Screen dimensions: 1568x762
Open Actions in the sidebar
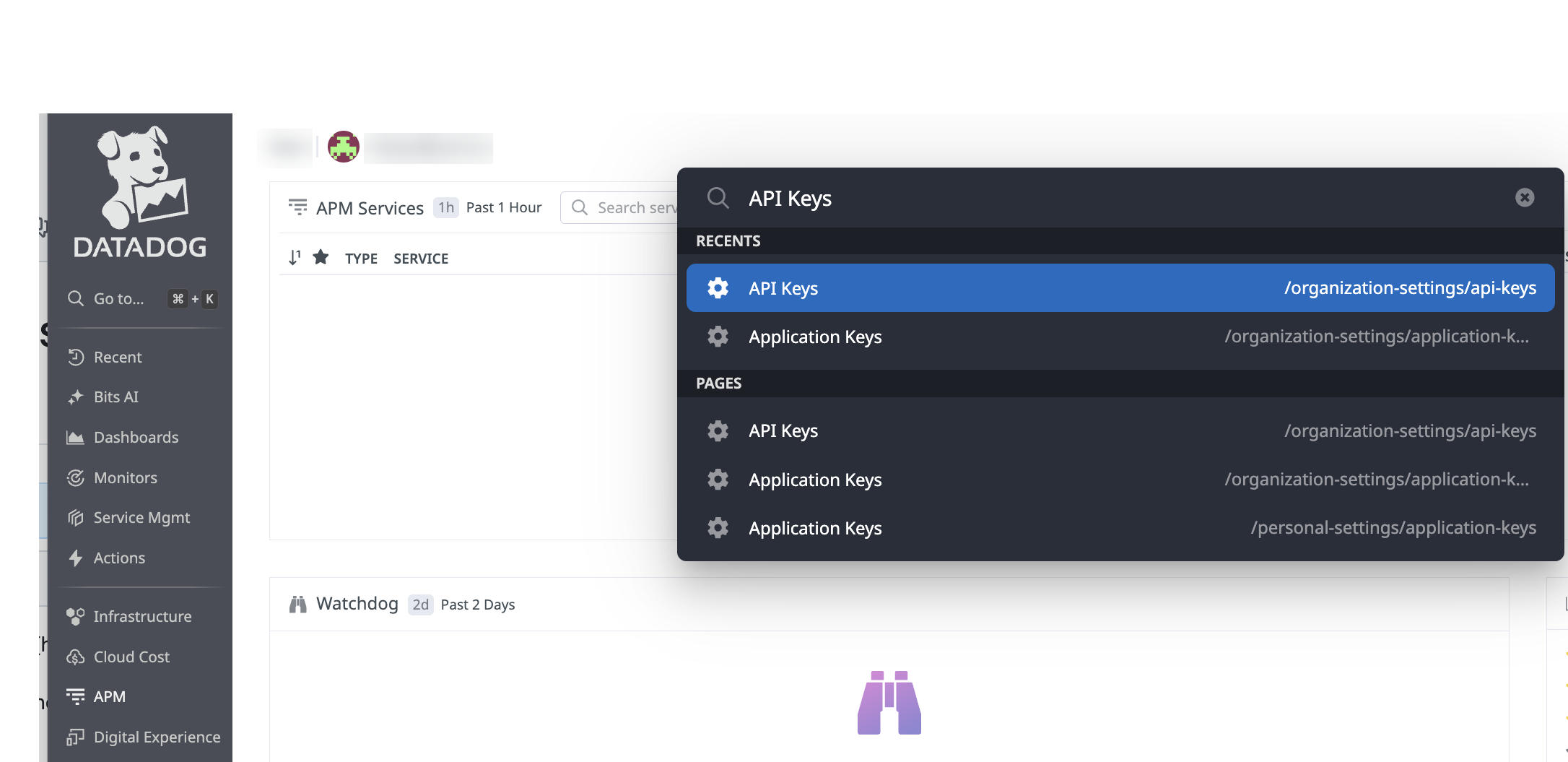(119, 558)
